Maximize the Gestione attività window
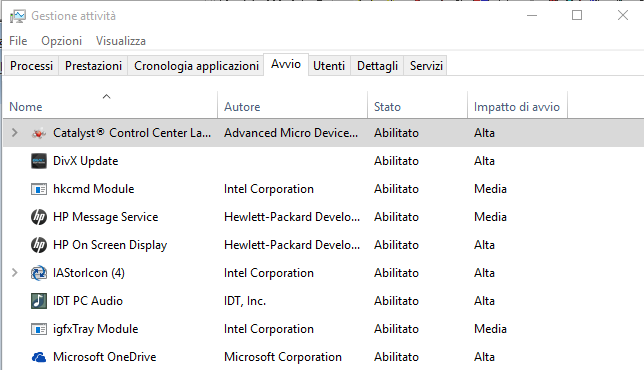 pyautogui.click(x=577, y=16)
